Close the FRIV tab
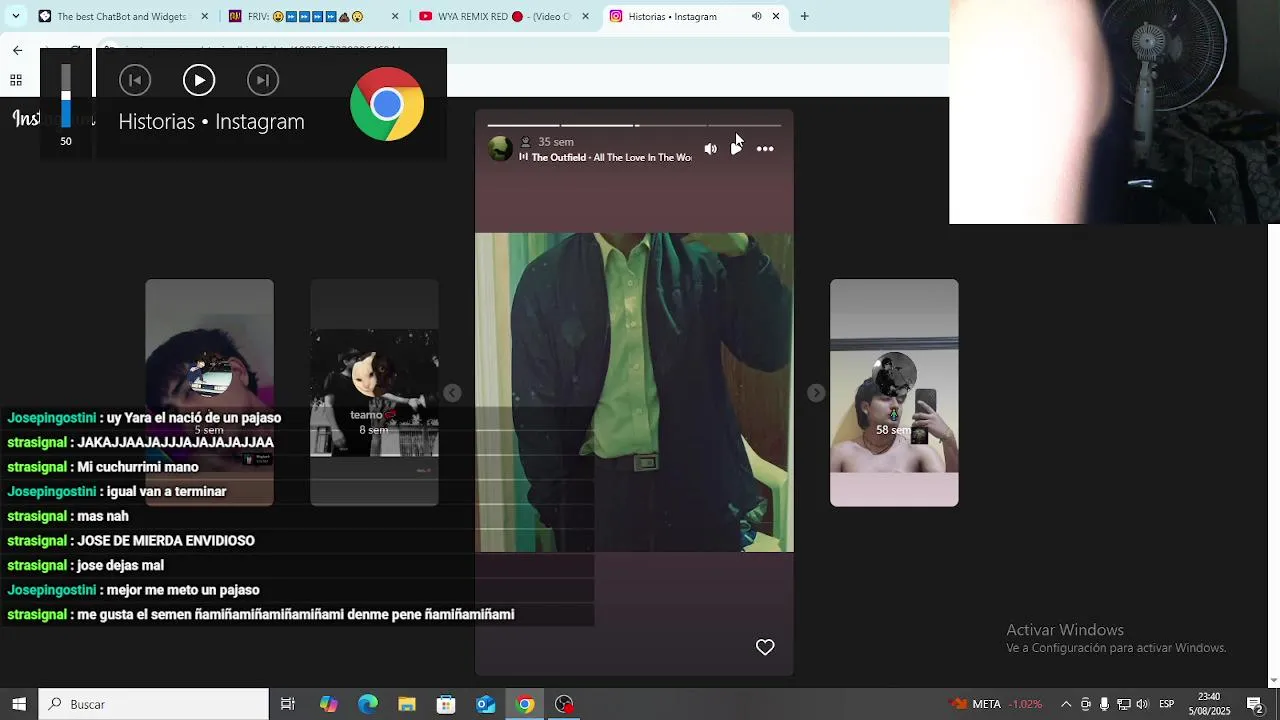 395,16
